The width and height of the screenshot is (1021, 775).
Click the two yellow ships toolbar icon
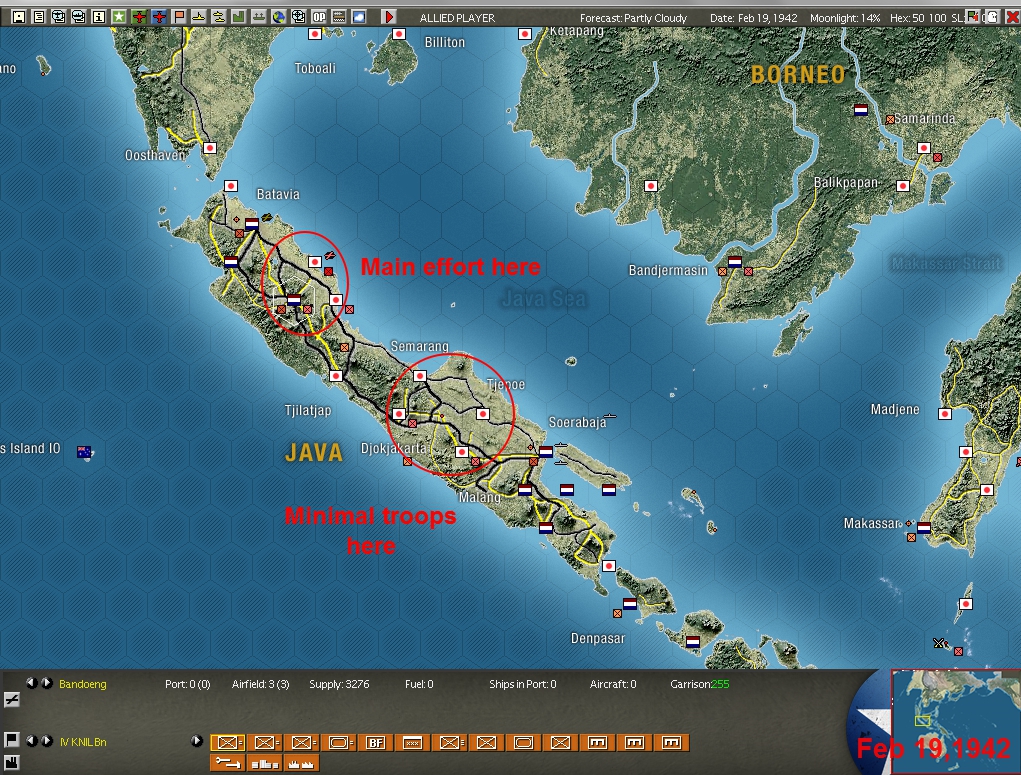[x=219, y=17]
